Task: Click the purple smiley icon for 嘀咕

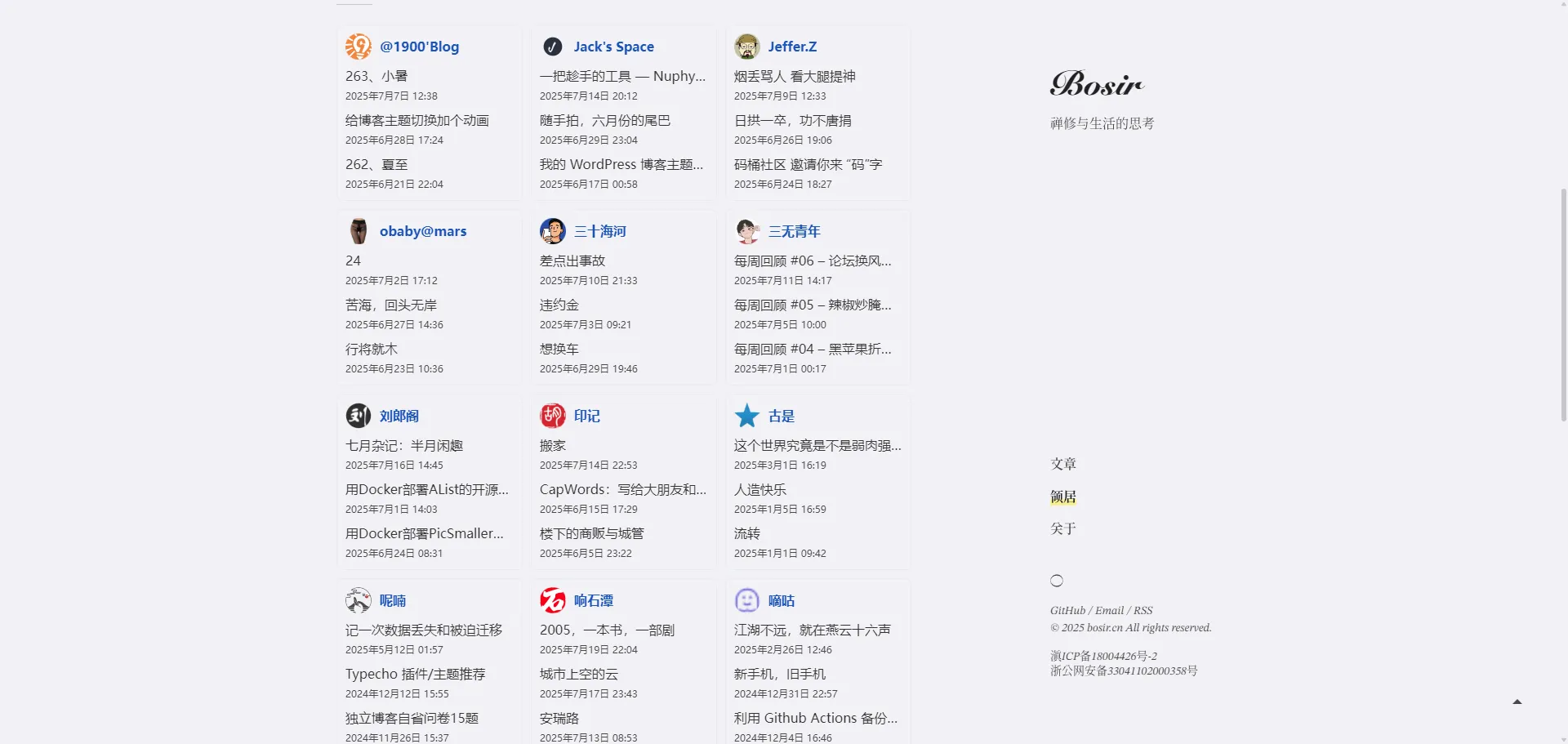Action: (x=746, y=600)
